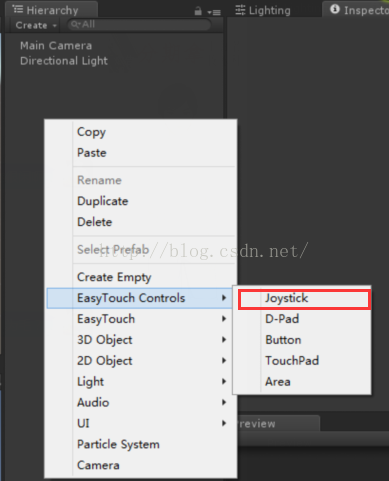Screen dimensions: 389x481
Task: Switch to the Hierarchy tab
Action: click(x=51, y=10)
